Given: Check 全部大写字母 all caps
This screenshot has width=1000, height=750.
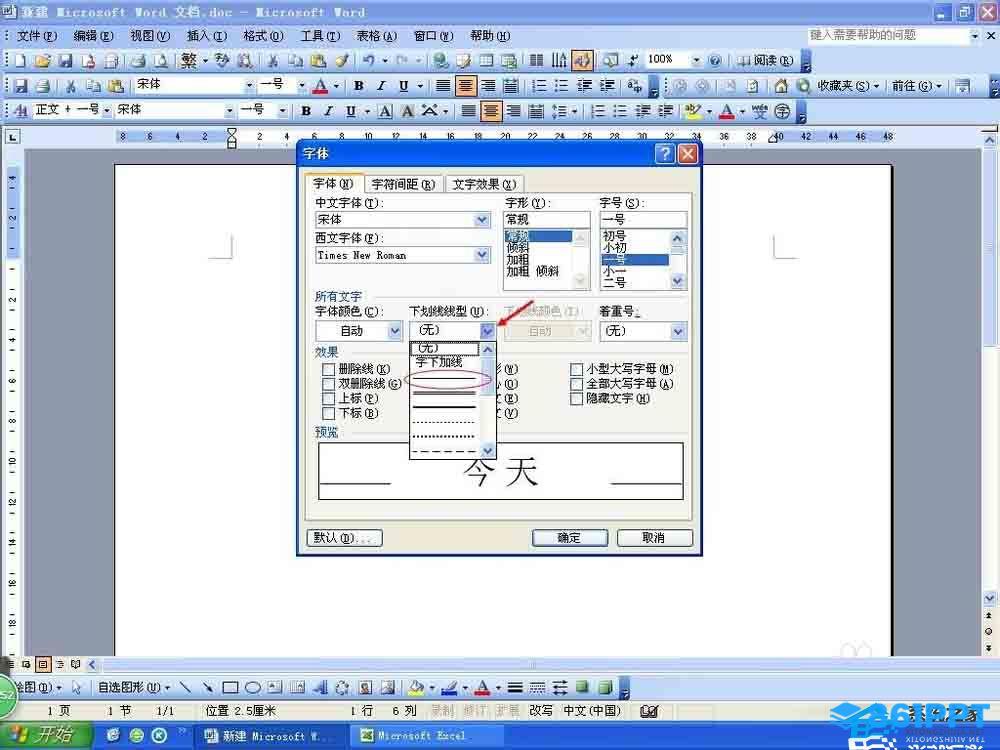Looking at the screenshot, I should coord(577,384).
